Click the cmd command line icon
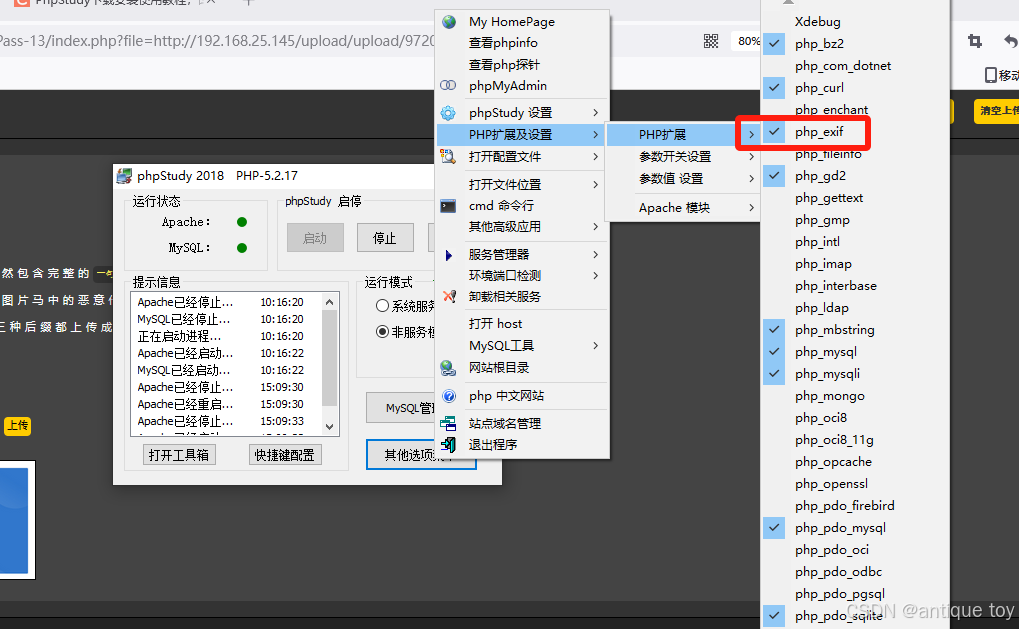This screenshot has height=629, width=1019. [448, 206]
